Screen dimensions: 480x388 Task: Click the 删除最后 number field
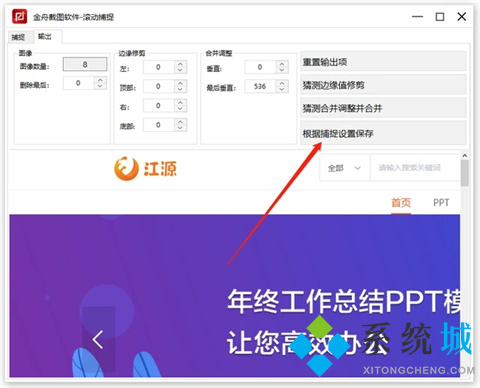coord(79,83)
